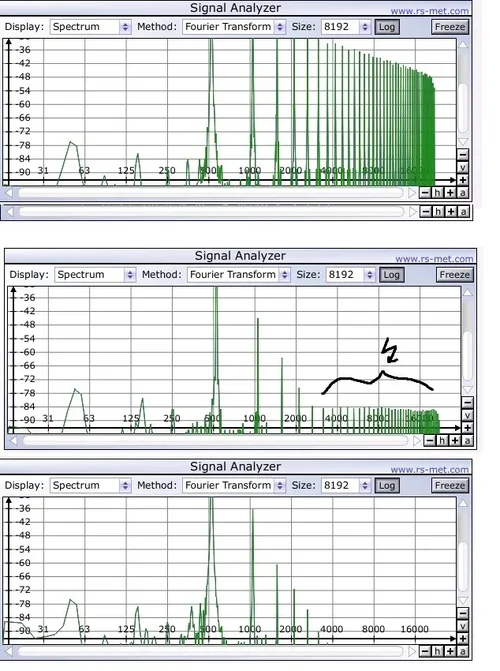Toggle the Log button in the top analyzer

(387, 27)
